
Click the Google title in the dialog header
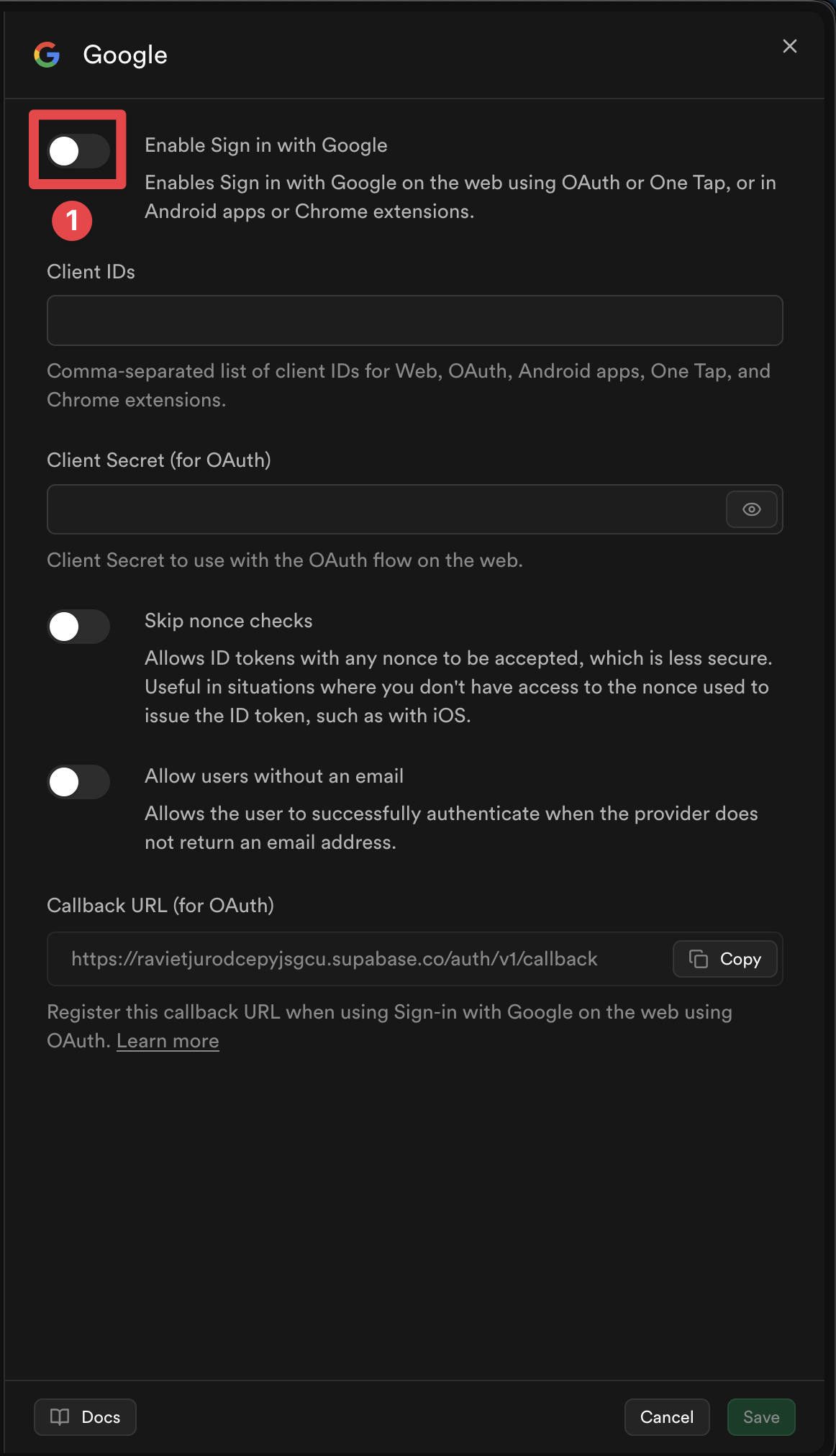pyautogui.click(x=125, y=54)
